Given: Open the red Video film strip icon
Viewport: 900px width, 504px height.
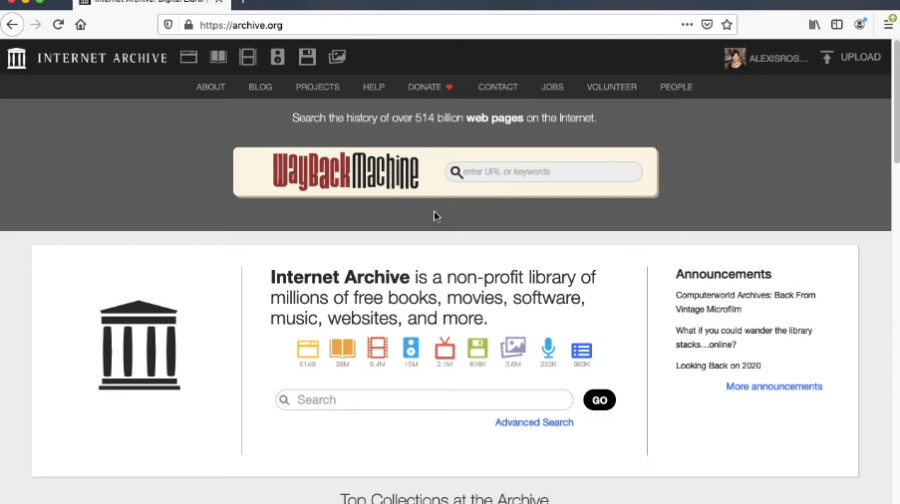Looking at the screenshot, I should [377, 349].
